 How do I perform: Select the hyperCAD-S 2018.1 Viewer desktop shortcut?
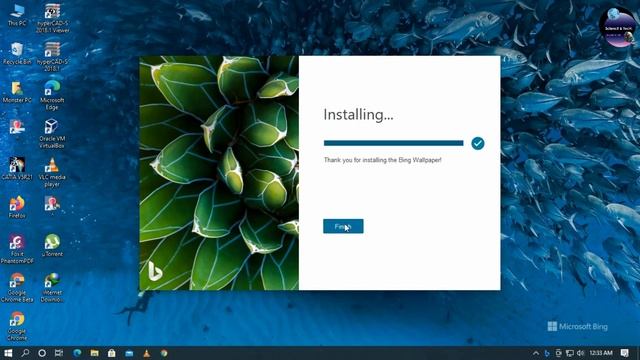52,19
